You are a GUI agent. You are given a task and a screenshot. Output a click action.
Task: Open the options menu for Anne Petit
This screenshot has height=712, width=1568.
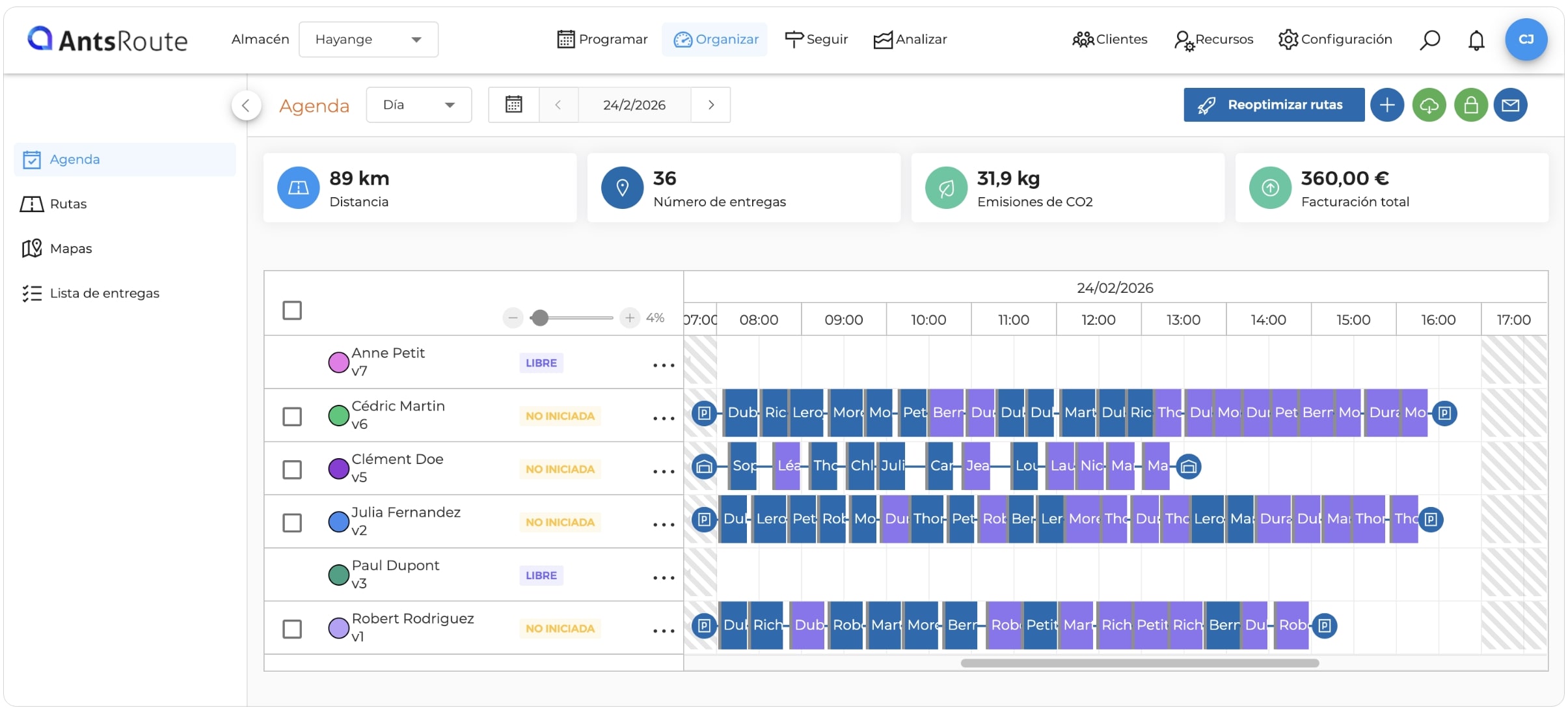(664, 365)
